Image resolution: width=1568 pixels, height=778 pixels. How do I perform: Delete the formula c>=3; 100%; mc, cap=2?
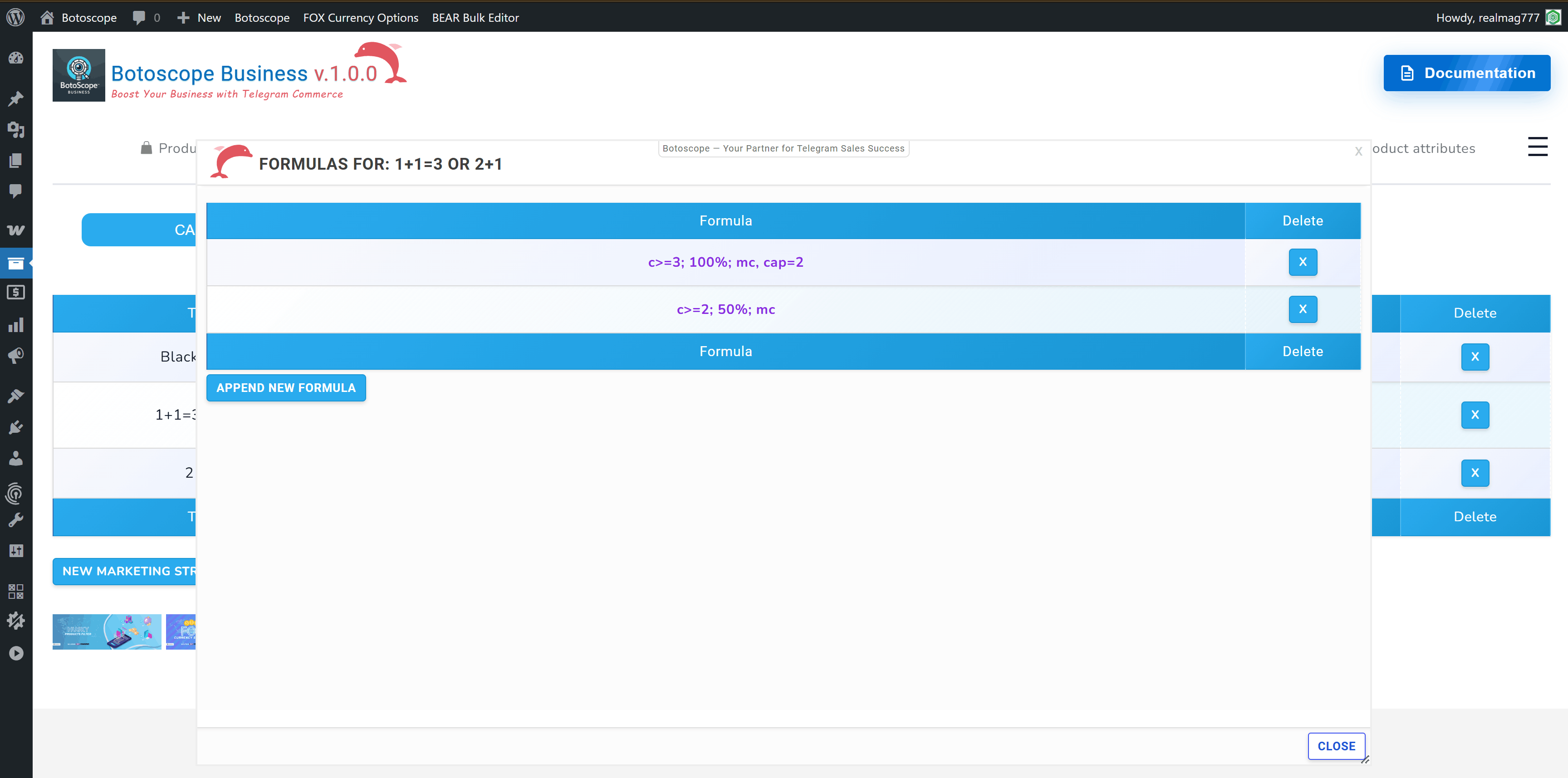[x=1303, y=262]
